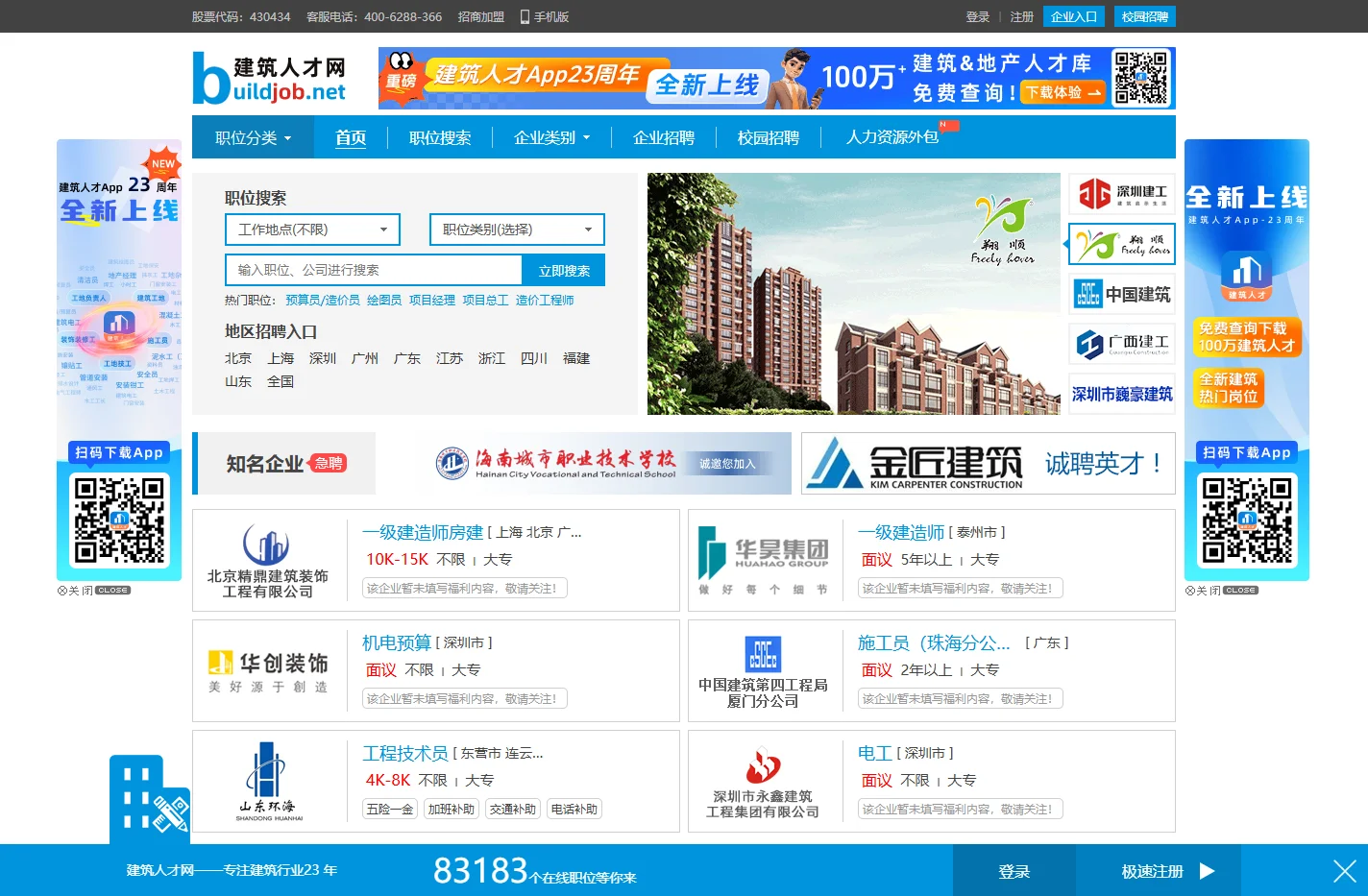Viewport: 1368px width, 896px height.
Task: Click the hot job 造价工程师 link
Action: pyautogui.click(x=545, y=301)
